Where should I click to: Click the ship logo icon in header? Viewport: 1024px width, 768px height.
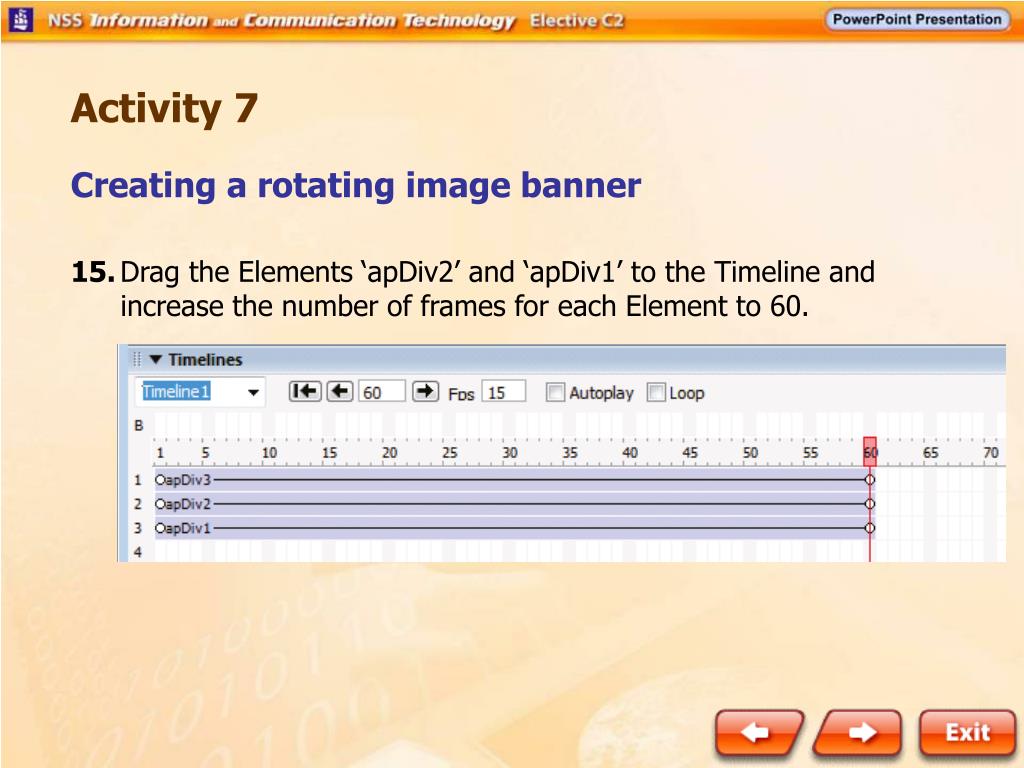click(21, 20)
